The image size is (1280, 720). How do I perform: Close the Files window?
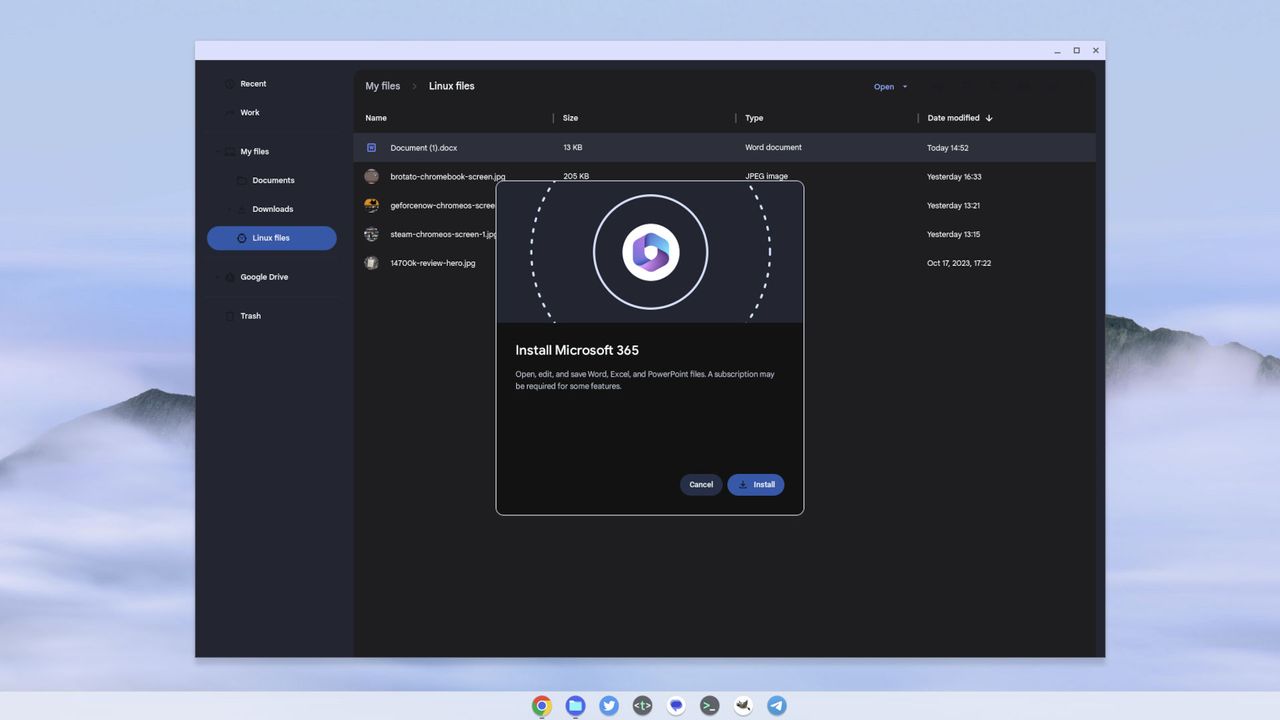1096,50
